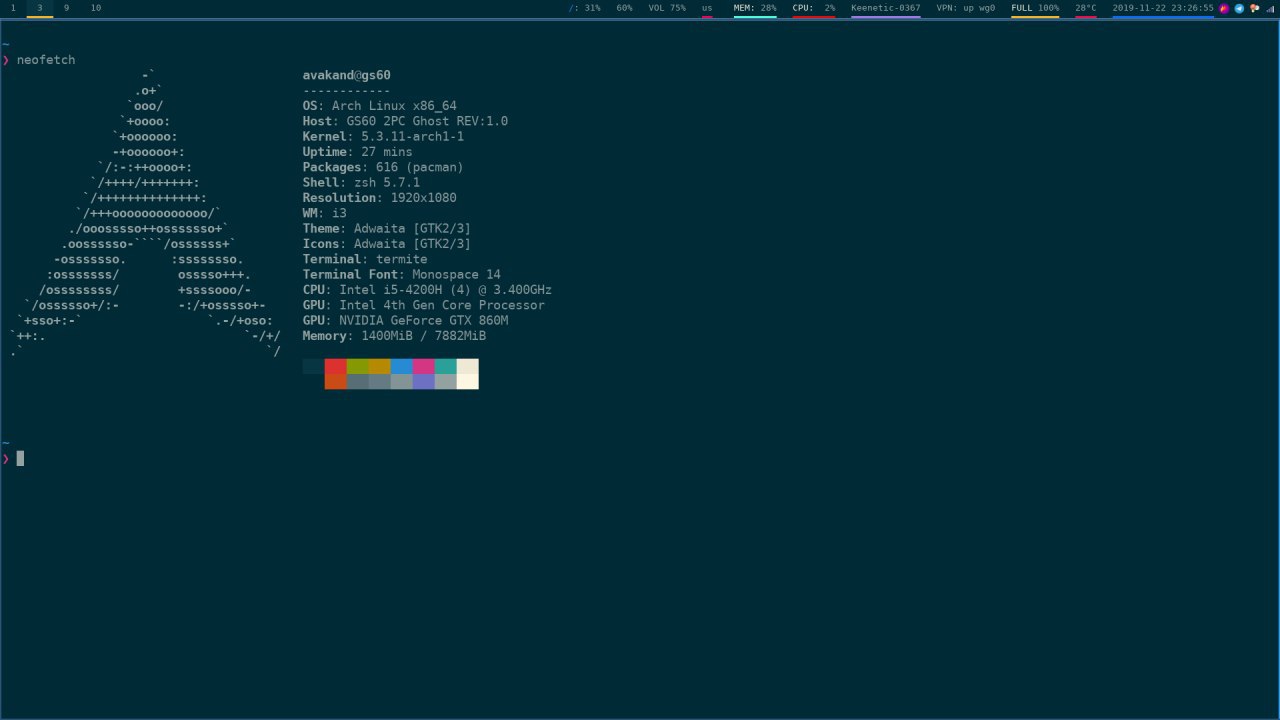Click the avakand@gs60 title line
This screenshot has height=720, width=1280.
click(347, 75)
